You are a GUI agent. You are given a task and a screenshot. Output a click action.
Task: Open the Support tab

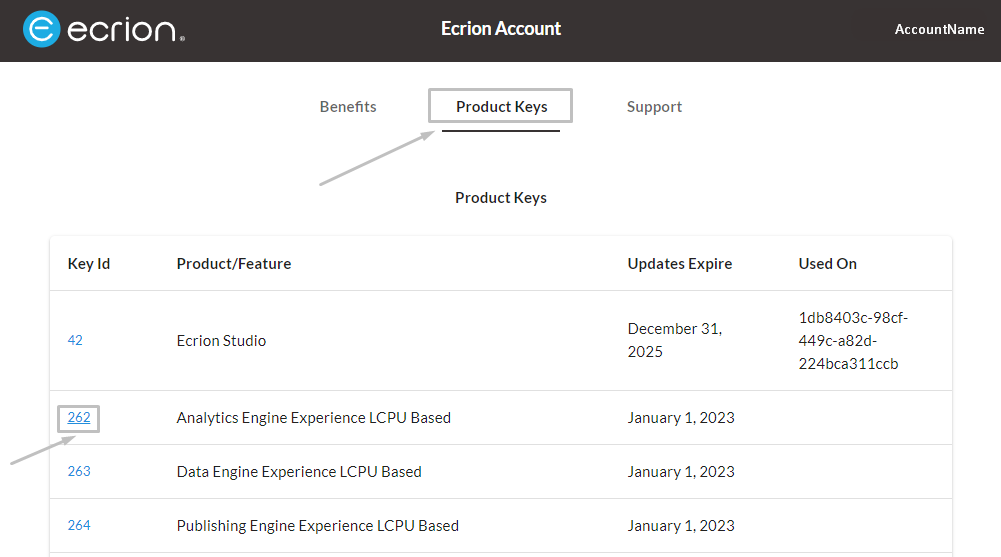(x=654, y=107)
